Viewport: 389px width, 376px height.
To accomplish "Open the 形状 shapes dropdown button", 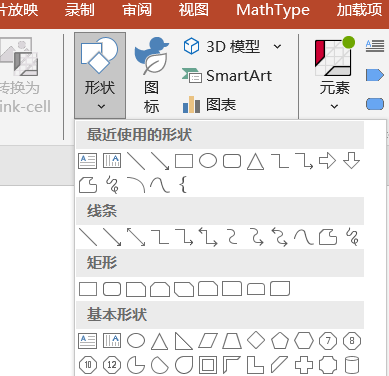I will pos(100,75).
